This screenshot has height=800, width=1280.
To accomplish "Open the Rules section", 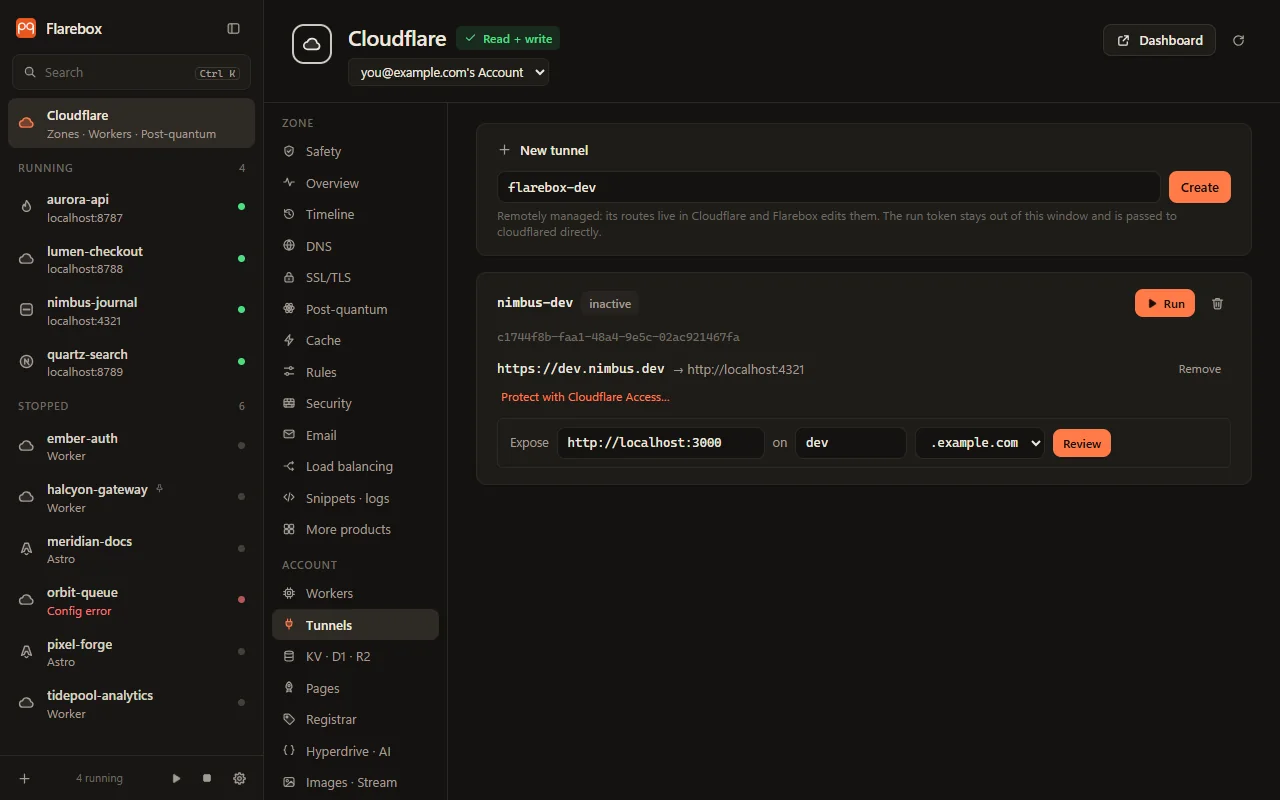I will pyautogui.click(x=355, y=372).
